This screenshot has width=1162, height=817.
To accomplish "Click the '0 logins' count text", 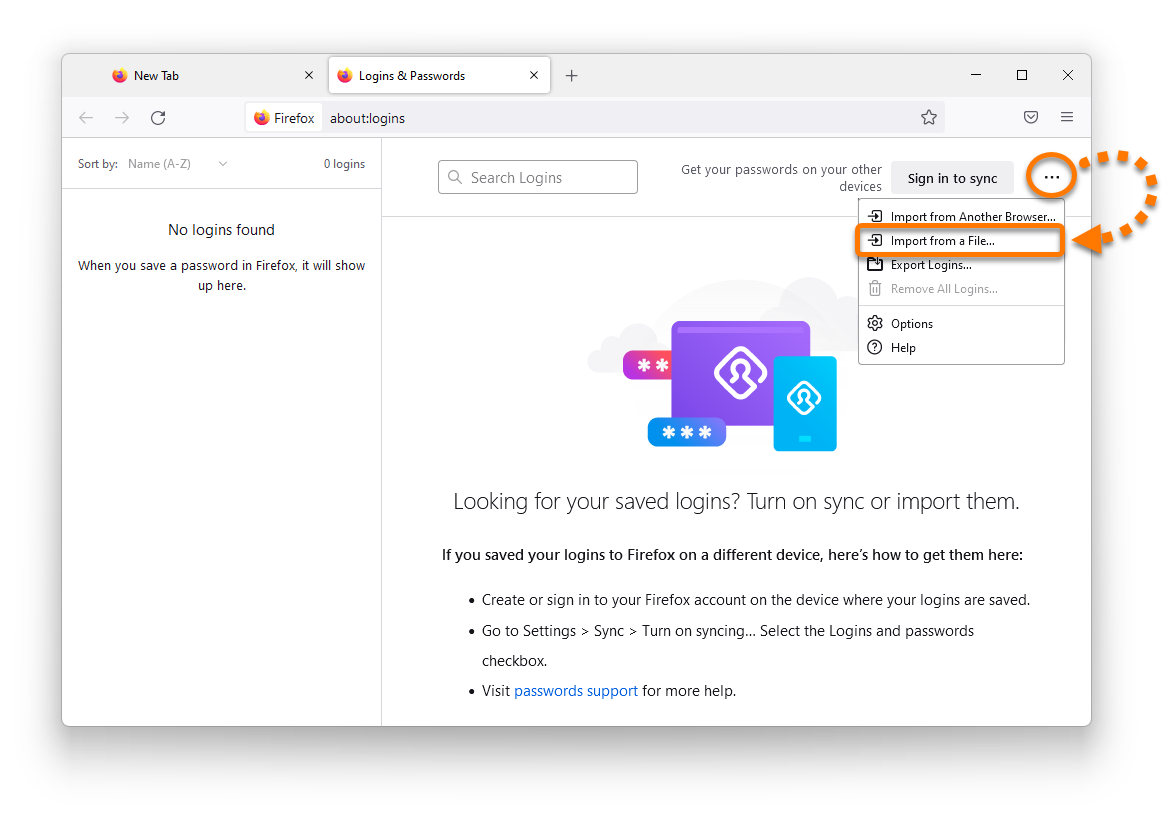I will (344, 164).
